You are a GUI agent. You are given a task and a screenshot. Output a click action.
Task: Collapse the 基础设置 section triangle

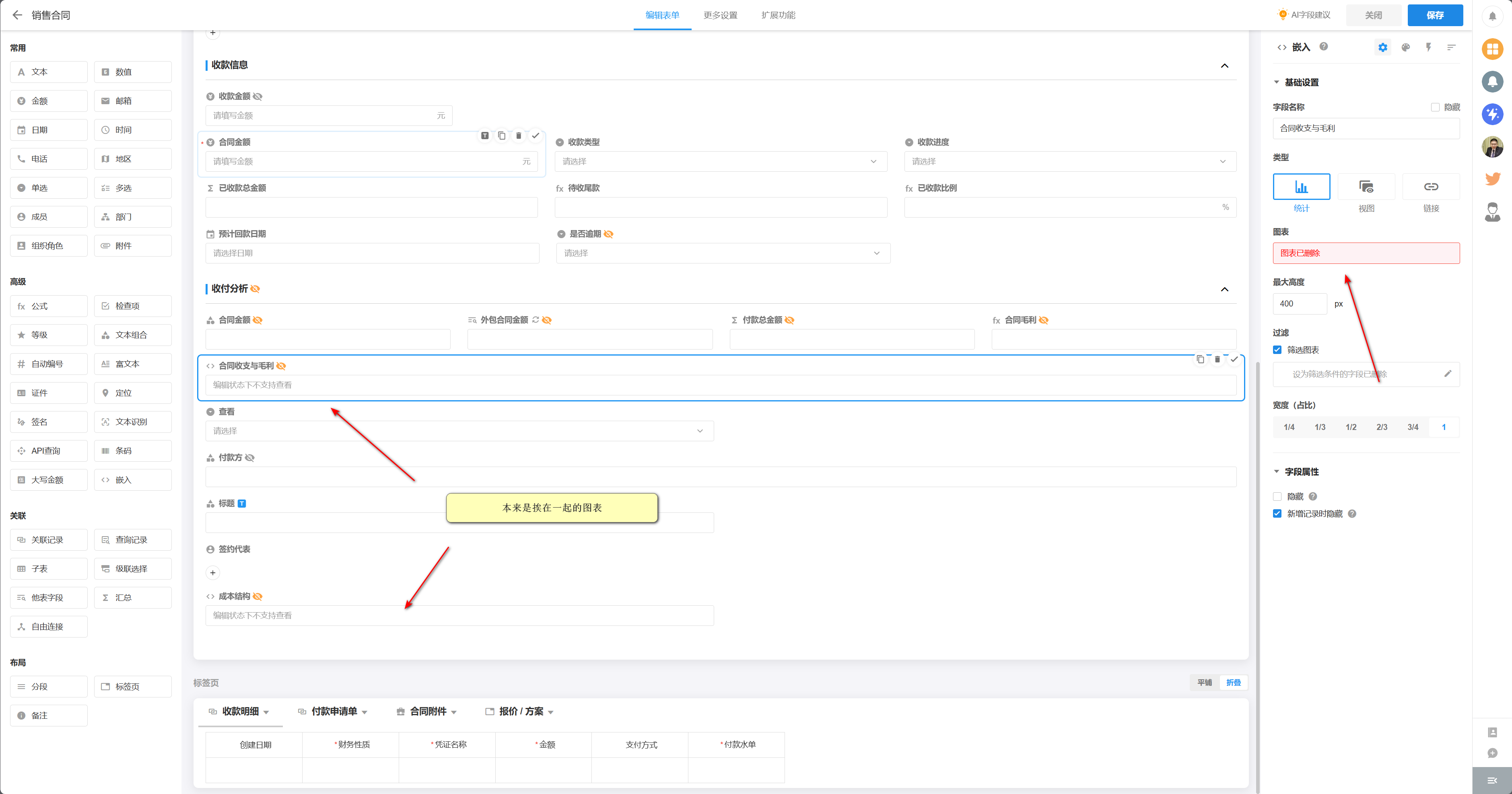pos(1276,82)
